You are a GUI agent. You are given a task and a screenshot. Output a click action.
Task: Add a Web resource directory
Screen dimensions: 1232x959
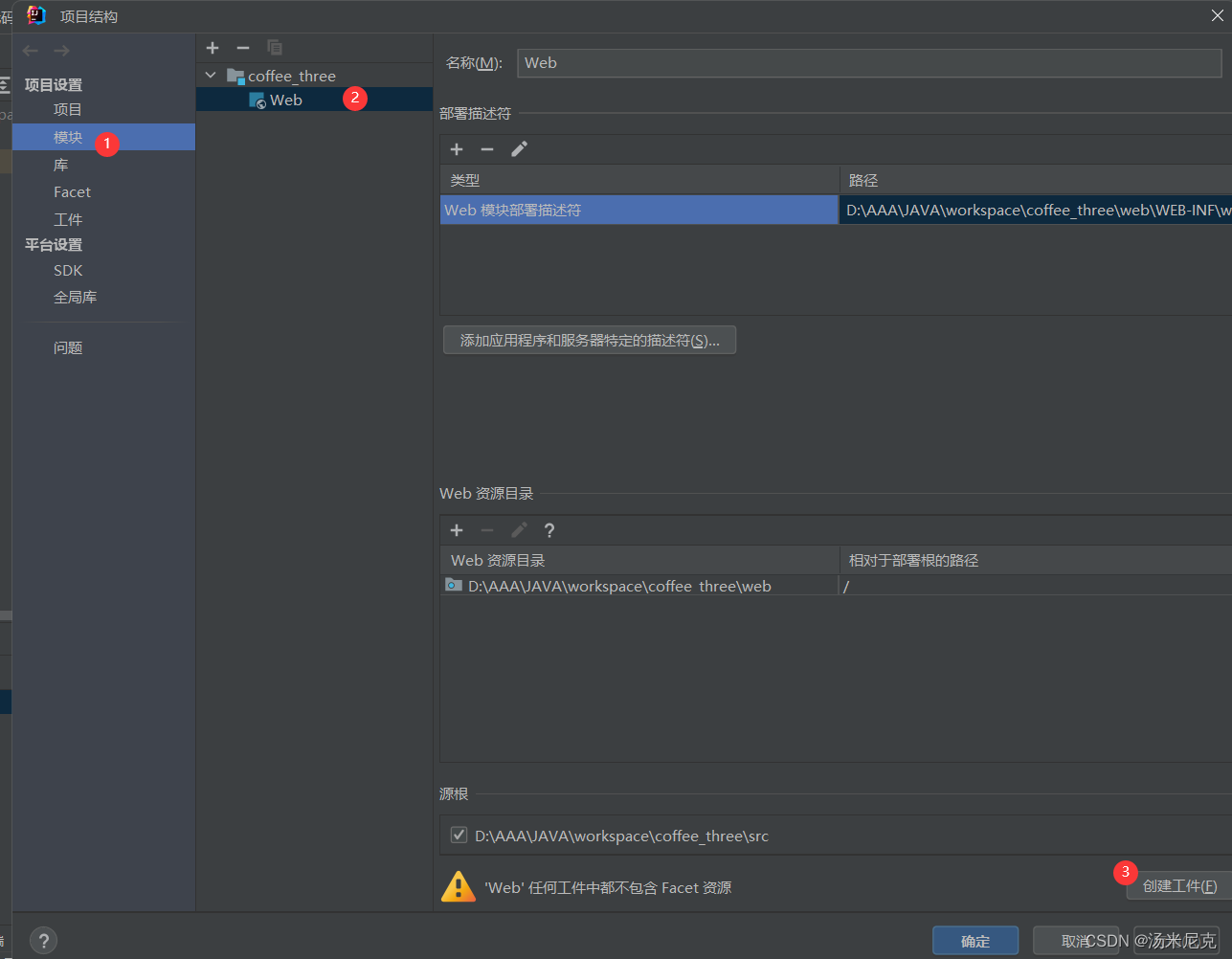(457, 530)
